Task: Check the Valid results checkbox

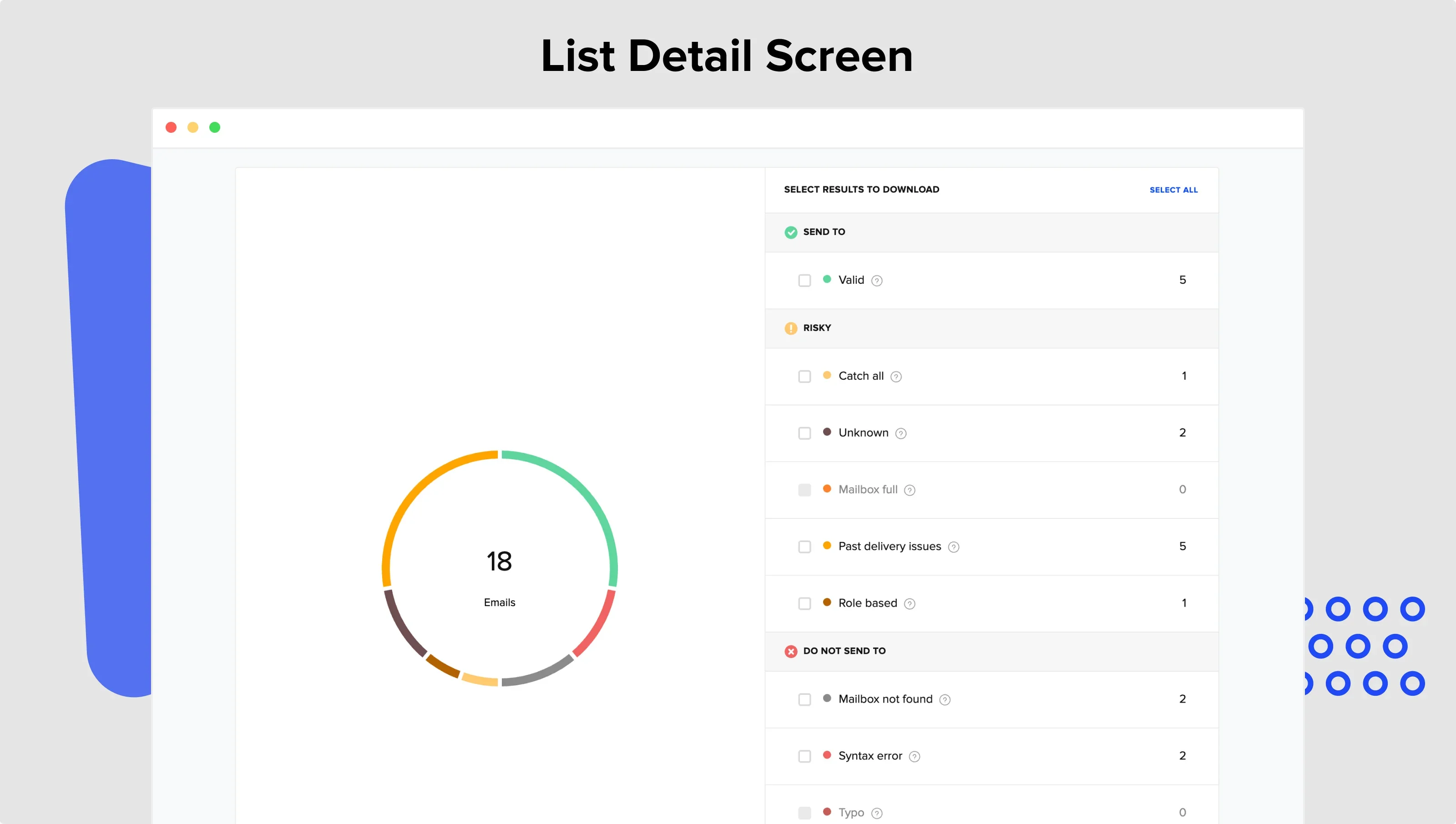Action: point(804,280)
